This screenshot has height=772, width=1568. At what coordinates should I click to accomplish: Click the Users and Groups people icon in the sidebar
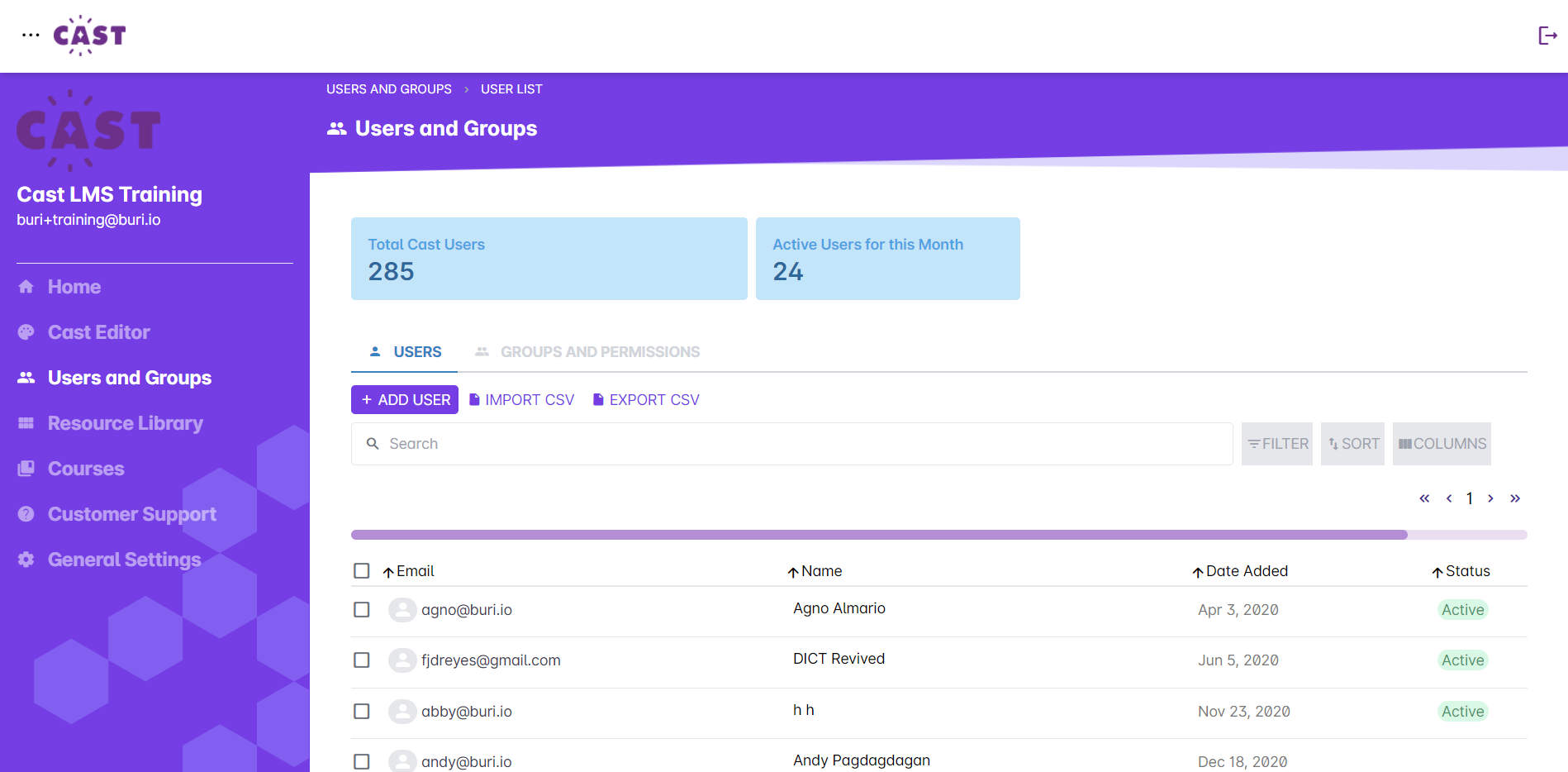(x=26, y=378)
